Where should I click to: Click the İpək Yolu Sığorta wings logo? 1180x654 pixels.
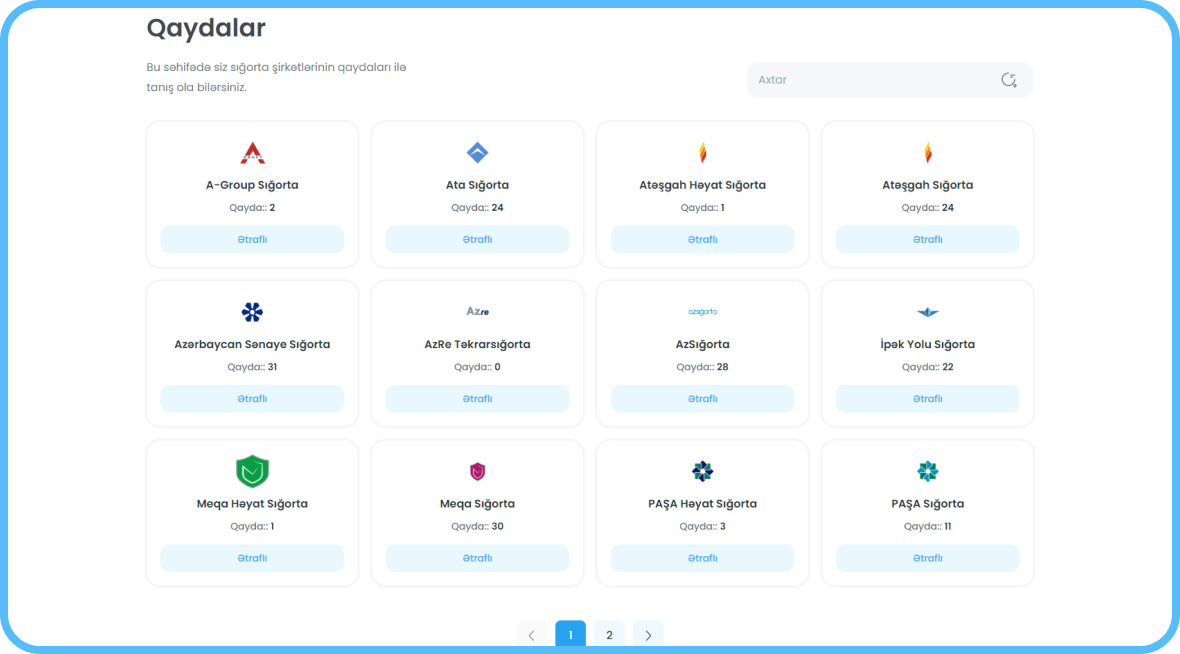[x=927, y=312]
